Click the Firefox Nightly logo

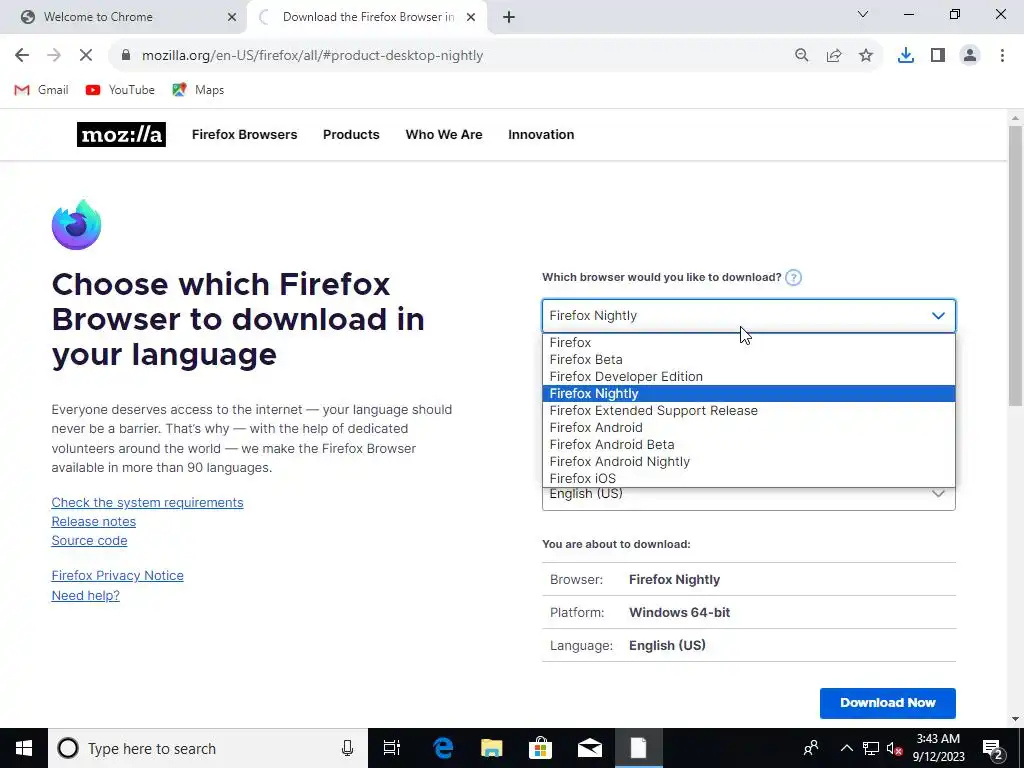click(x=76, y=225)
